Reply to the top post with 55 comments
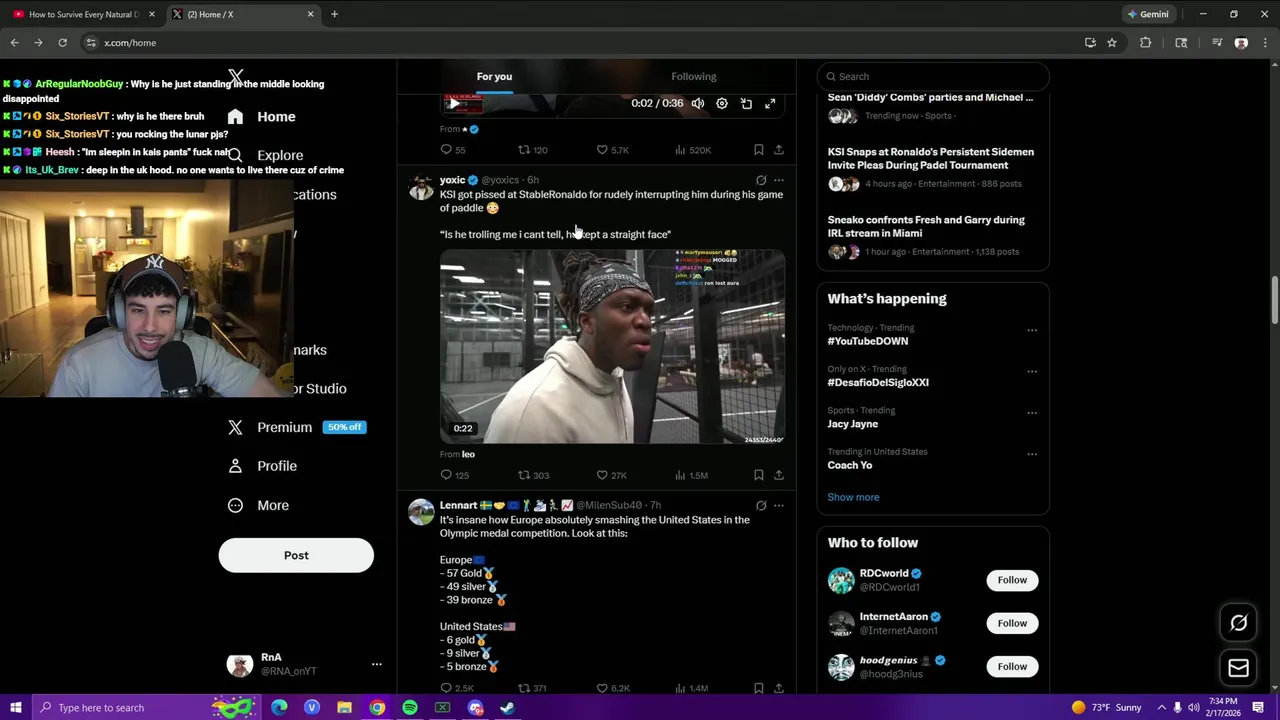1280x720 pixels. point(453,150)
